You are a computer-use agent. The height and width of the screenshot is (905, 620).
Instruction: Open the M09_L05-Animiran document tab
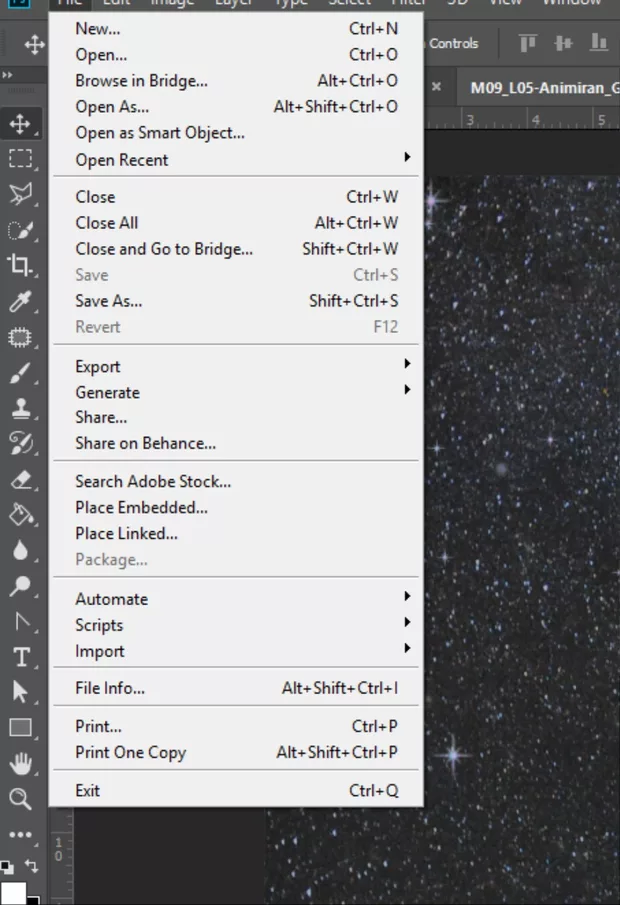[538, 88]
